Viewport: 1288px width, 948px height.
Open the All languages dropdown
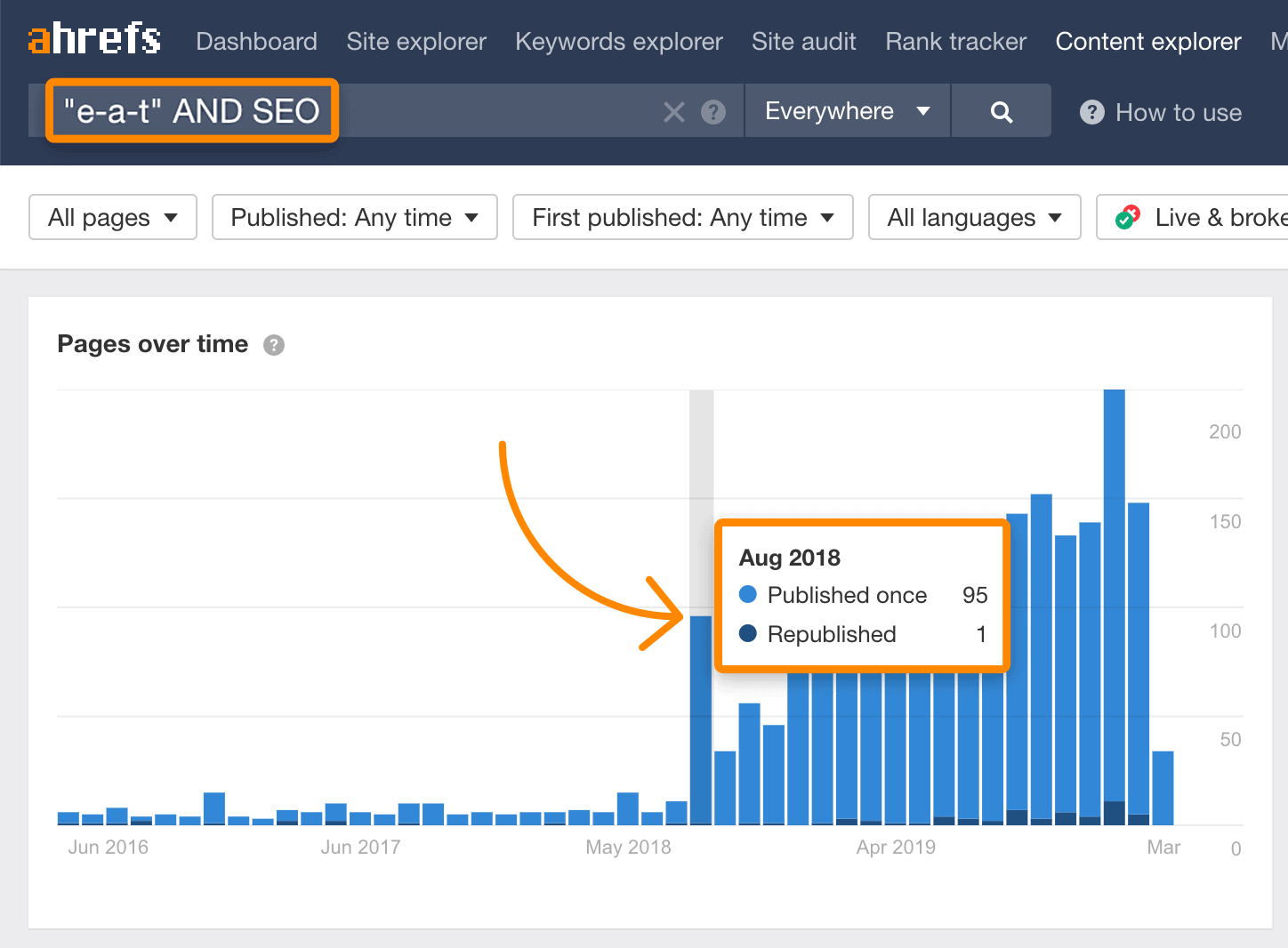point(974,218)
